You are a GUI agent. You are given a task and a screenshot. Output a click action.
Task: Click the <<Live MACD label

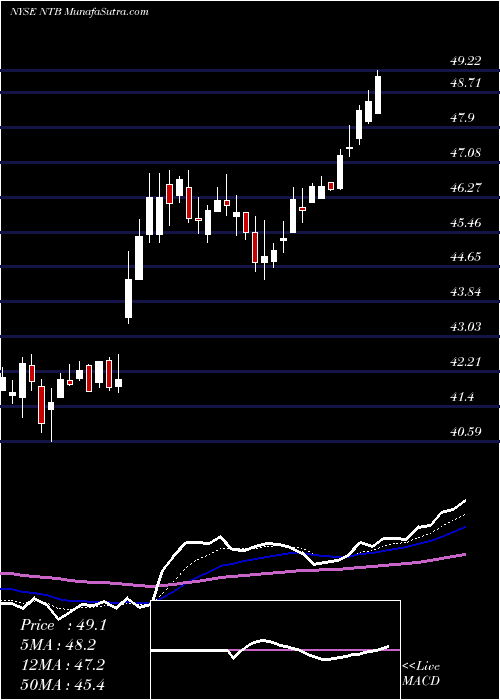pos(421,673)
